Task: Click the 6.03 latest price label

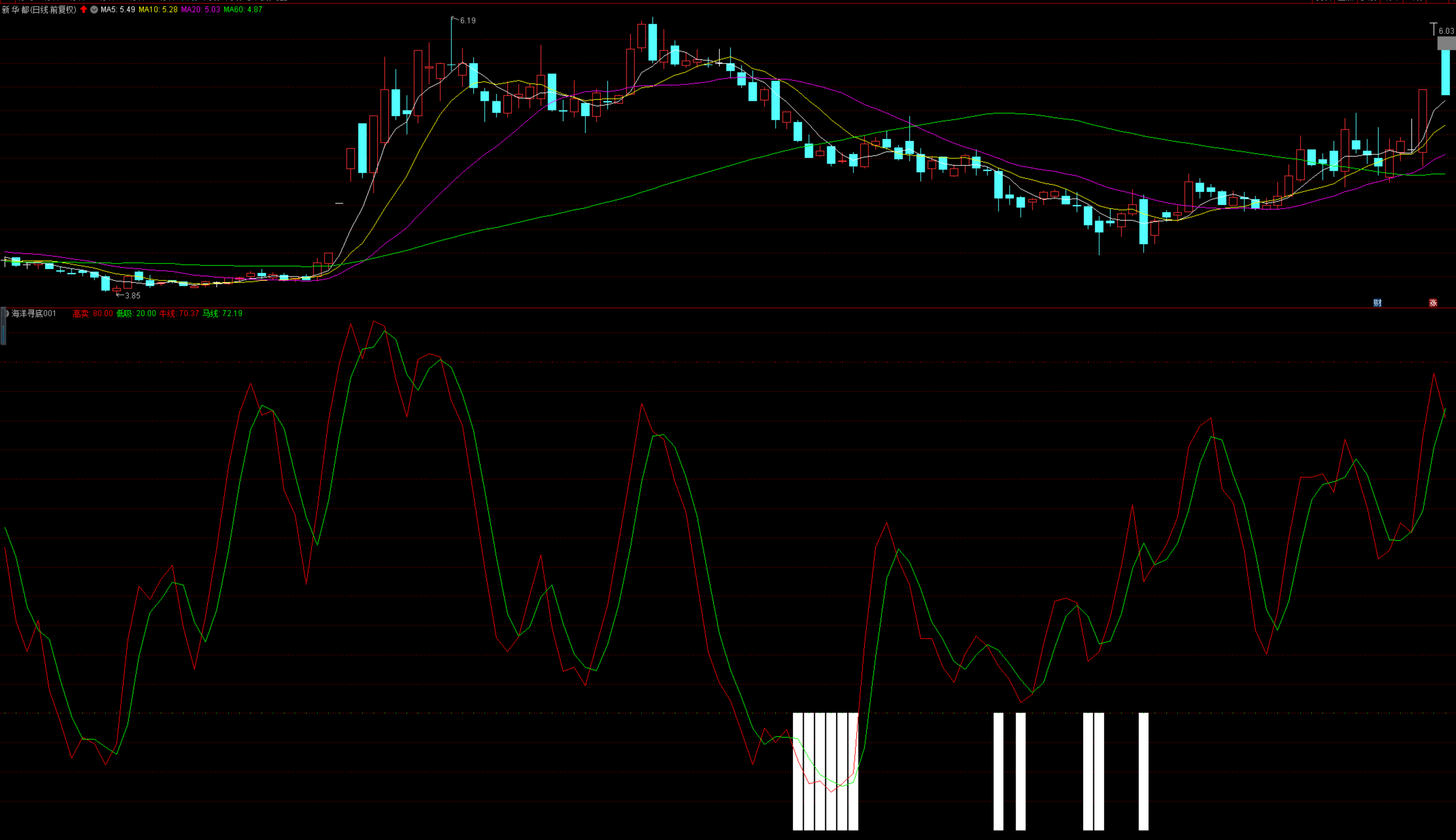Action: [1446, 31]
